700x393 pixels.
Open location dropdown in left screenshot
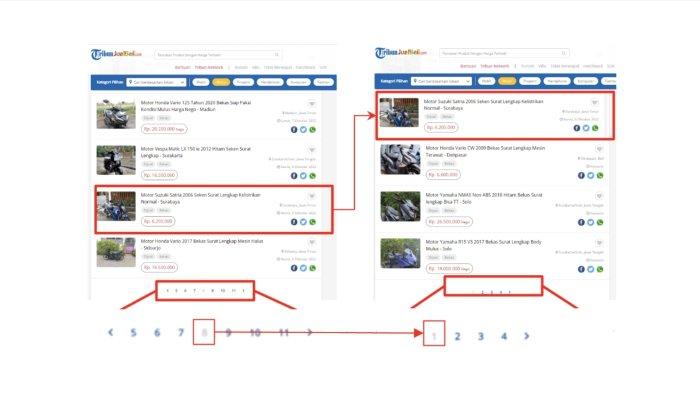point(156,82)
